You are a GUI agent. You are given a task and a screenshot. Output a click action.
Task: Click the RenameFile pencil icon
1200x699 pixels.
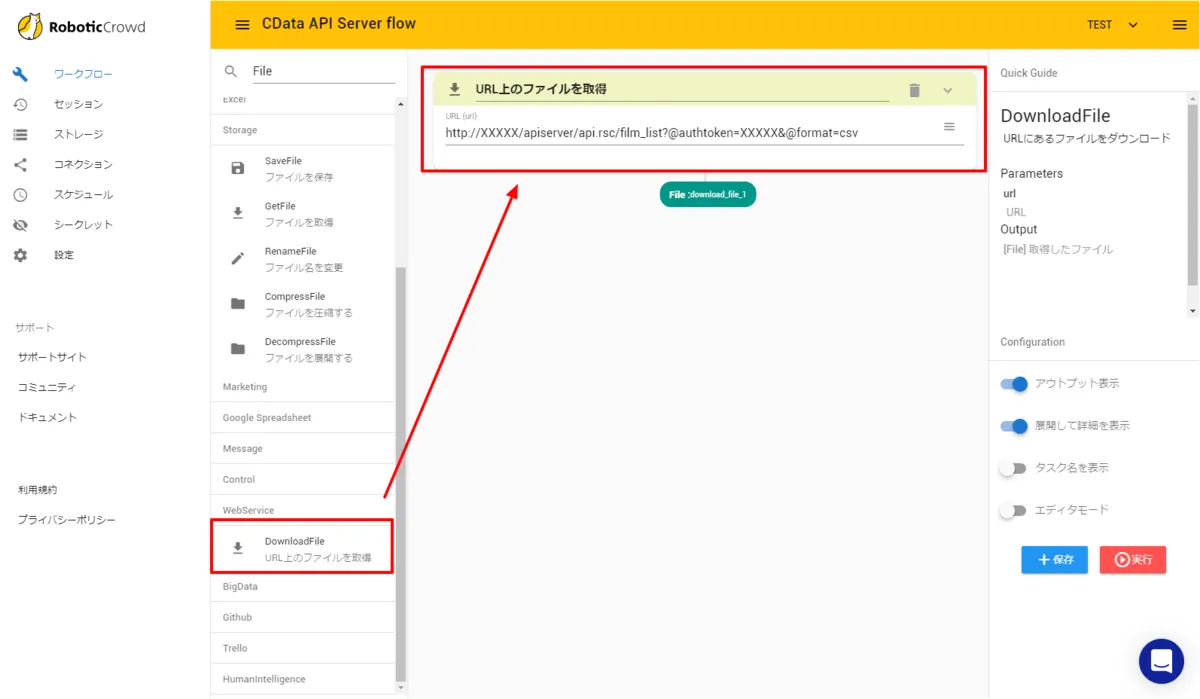click(x=238, y=258)
